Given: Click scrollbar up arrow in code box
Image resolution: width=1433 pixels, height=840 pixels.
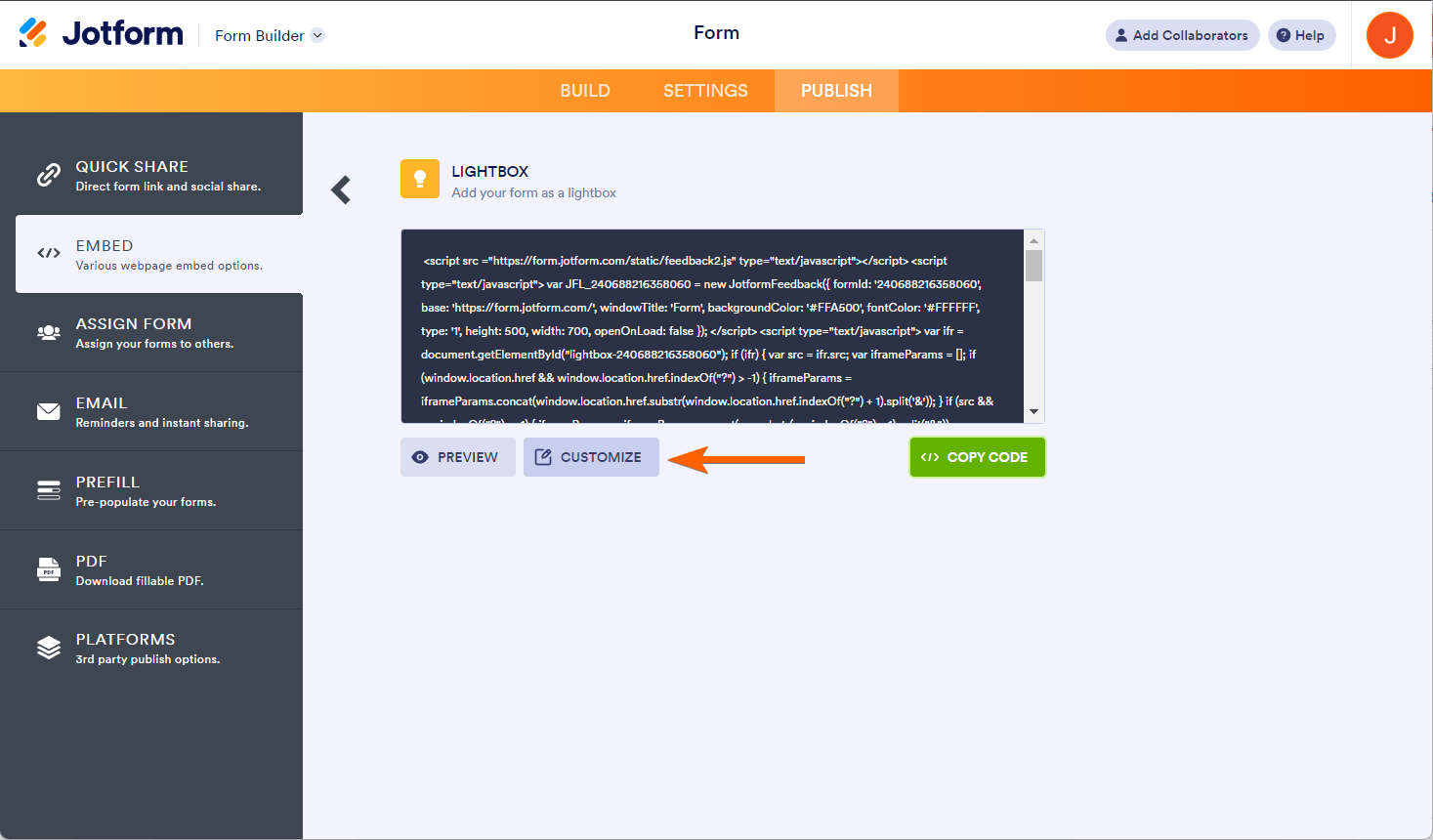Looking at the screenshot, I should tap(1033, 240).
